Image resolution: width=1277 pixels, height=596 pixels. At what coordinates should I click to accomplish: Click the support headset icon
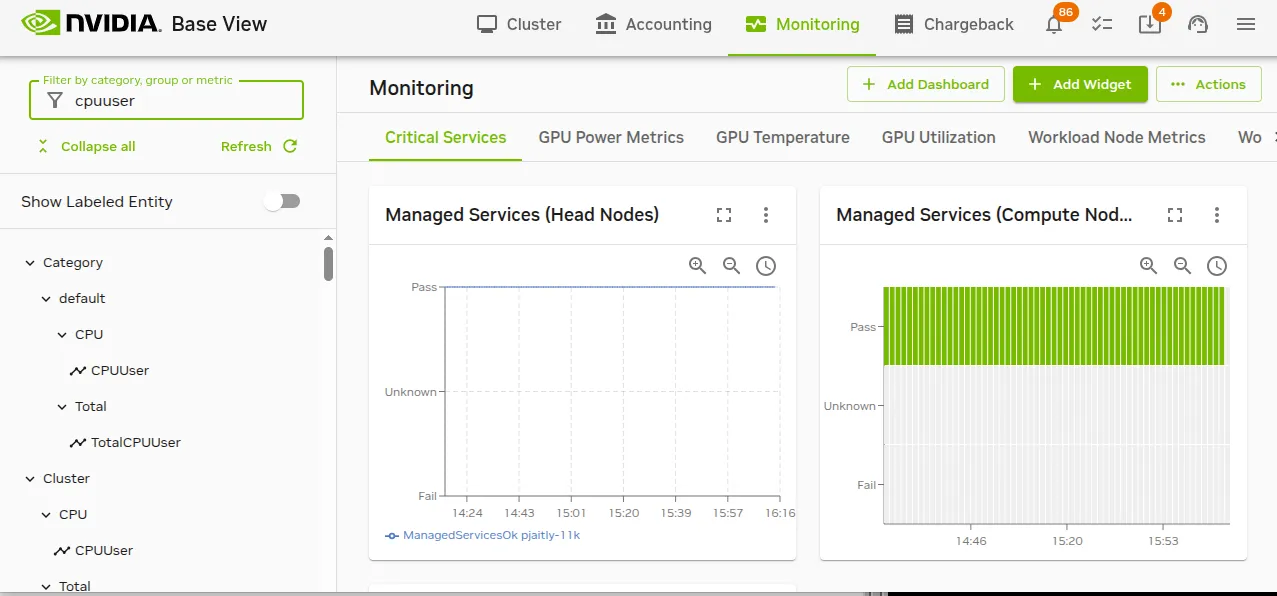point(1198,24)
